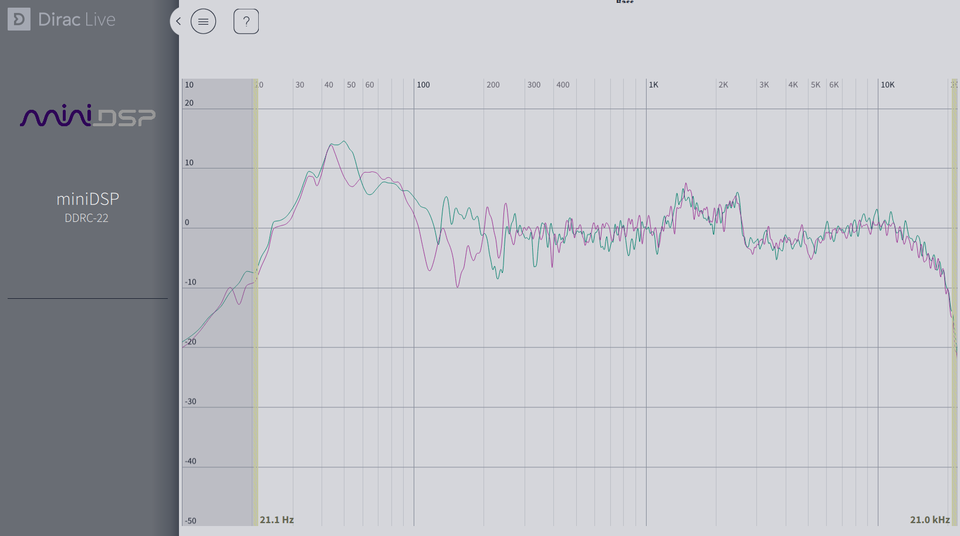
Task: Select the miniDSP device name
Action: click(88, 199)
